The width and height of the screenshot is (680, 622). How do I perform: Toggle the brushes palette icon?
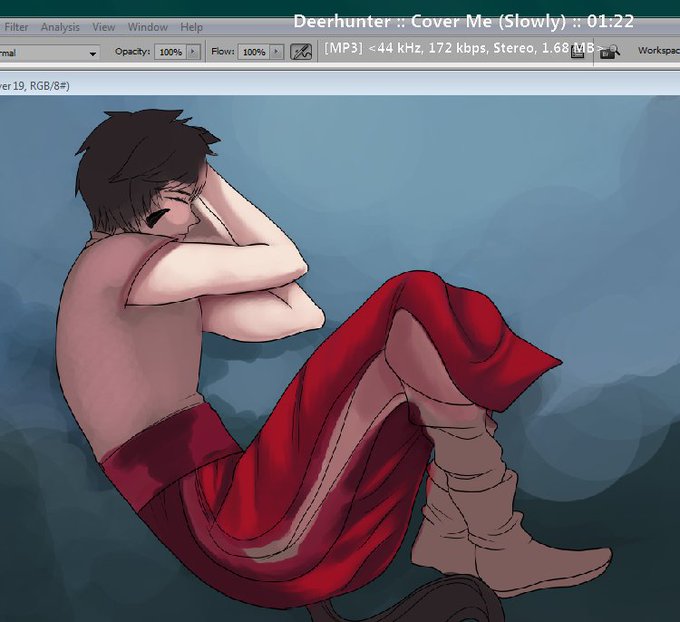[578, 52]
